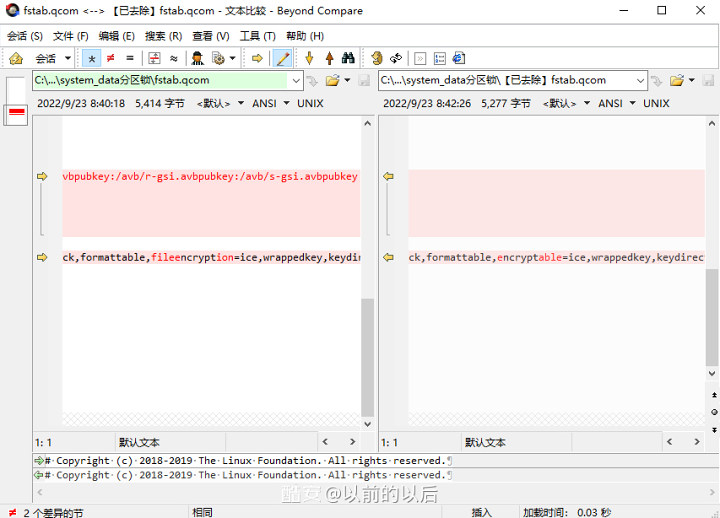The width and height of the screenshot is (720, 518).
Task: Click the left file path field
Action: pos(161,80)
